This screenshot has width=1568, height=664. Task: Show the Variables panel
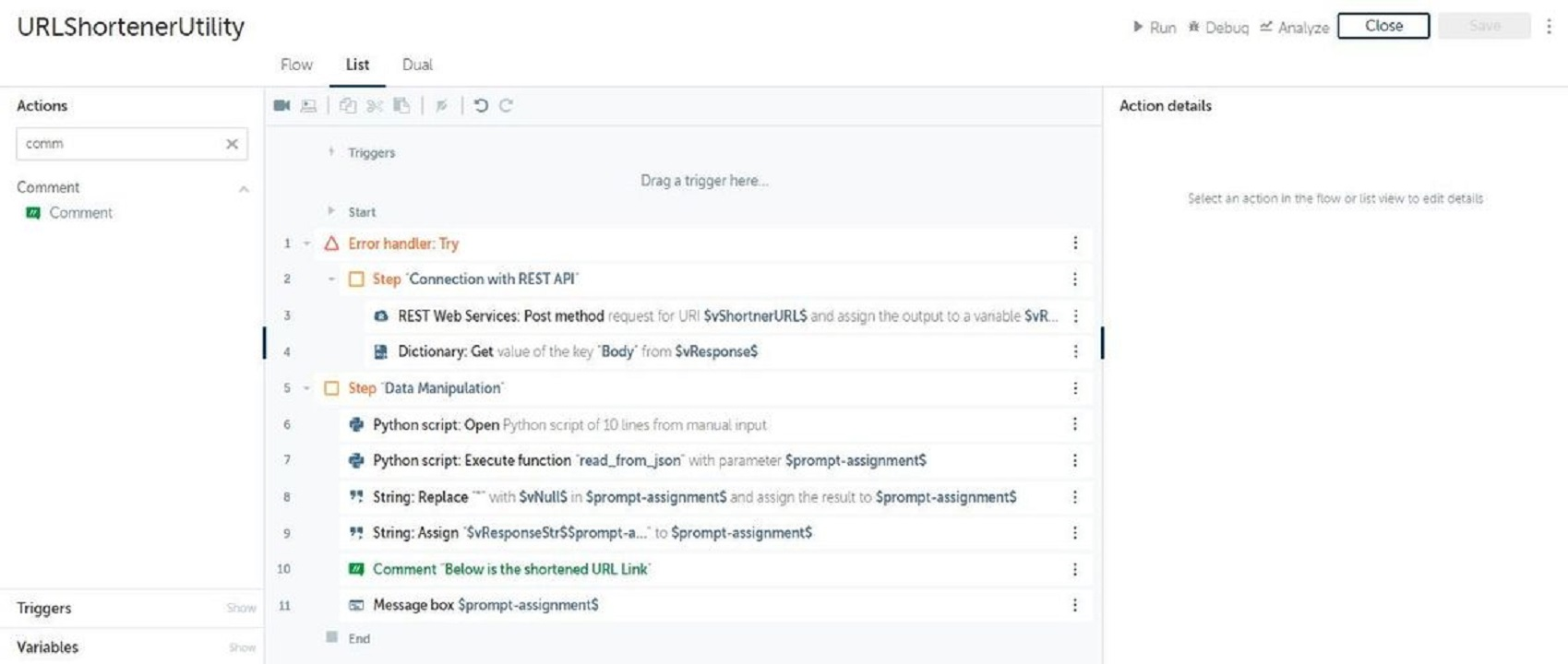[243, 647]
